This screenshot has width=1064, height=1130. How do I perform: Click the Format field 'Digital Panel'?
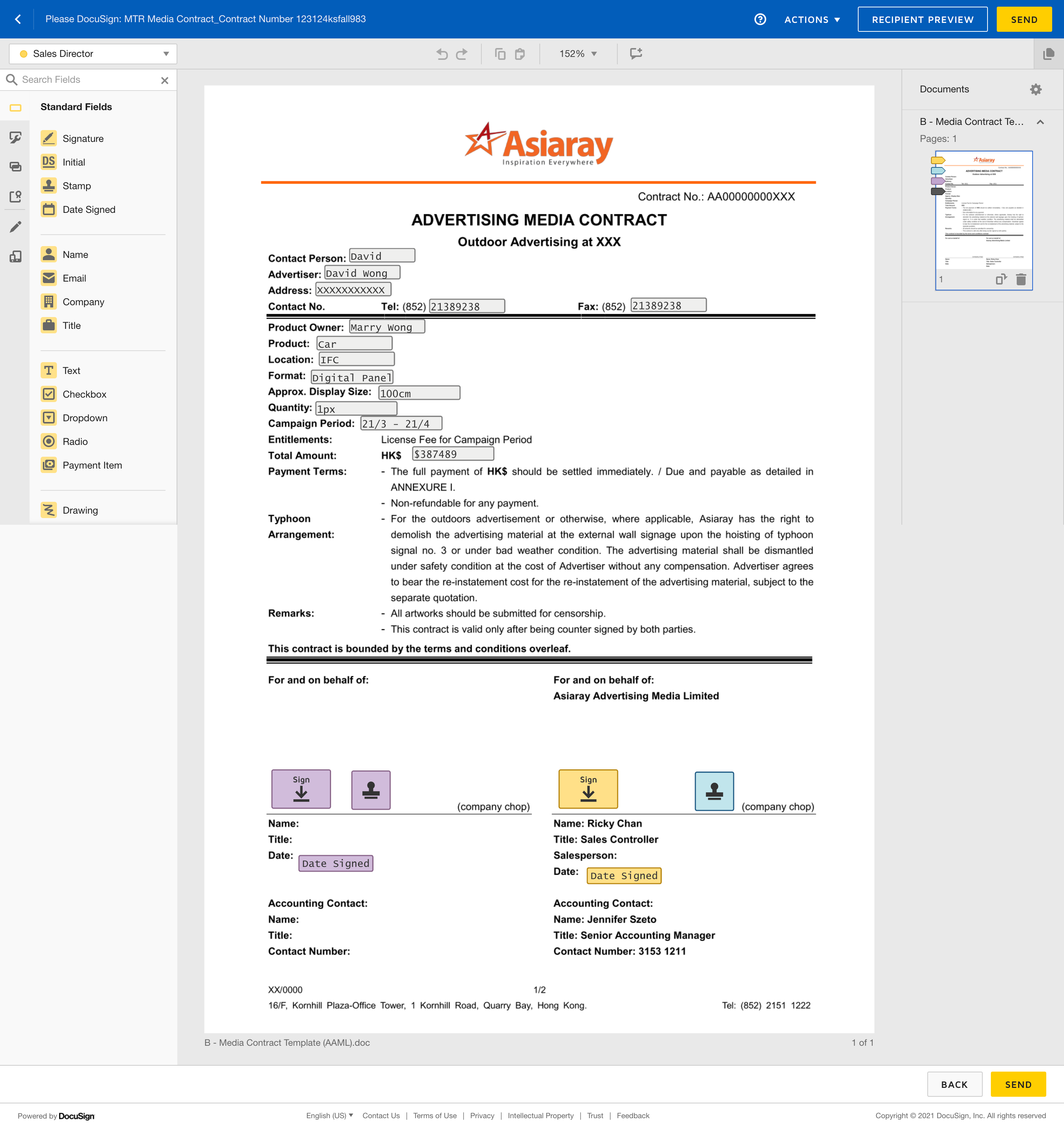click(352, 377)
